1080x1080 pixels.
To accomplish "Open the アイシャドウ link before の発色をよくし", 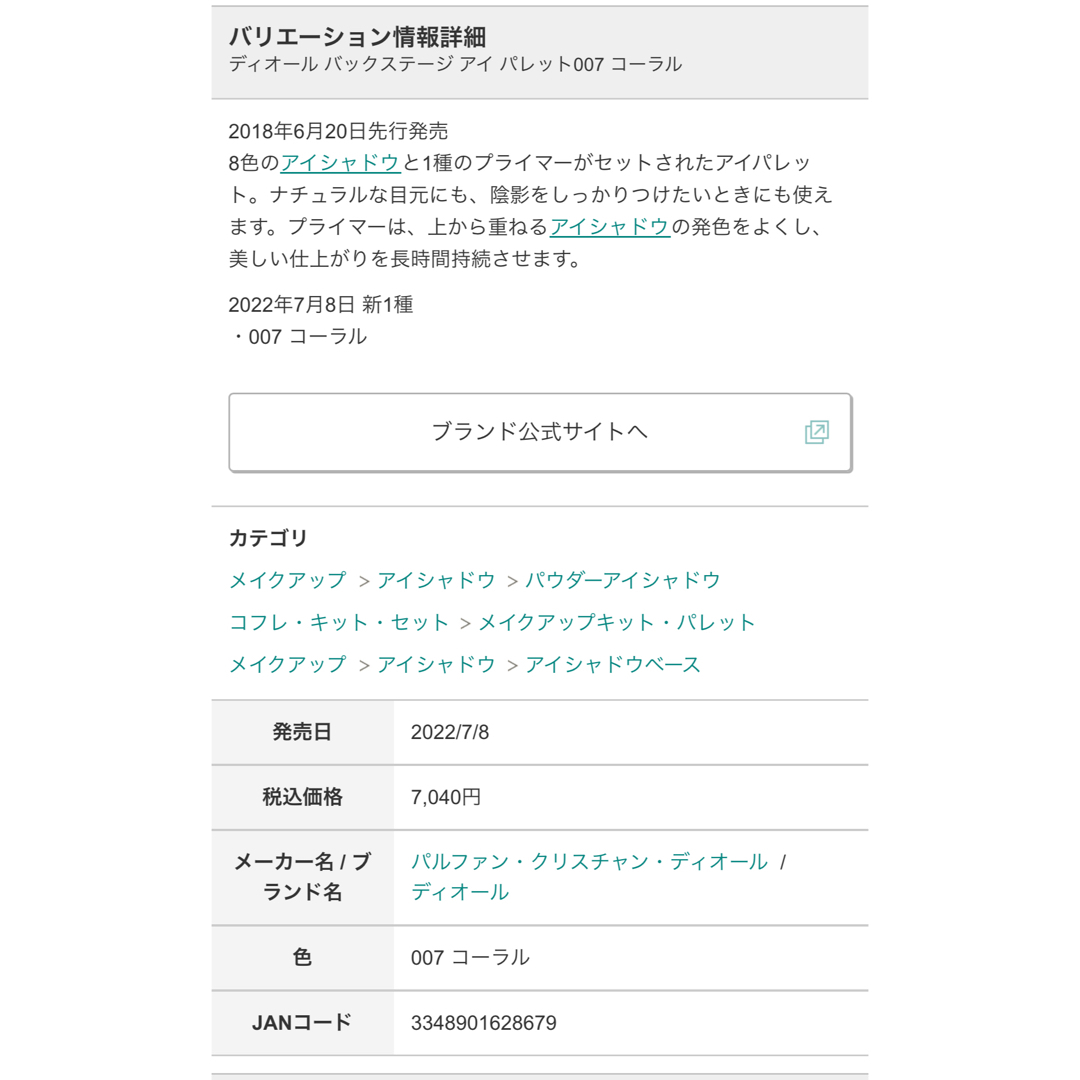I will (x=610, y=227).
